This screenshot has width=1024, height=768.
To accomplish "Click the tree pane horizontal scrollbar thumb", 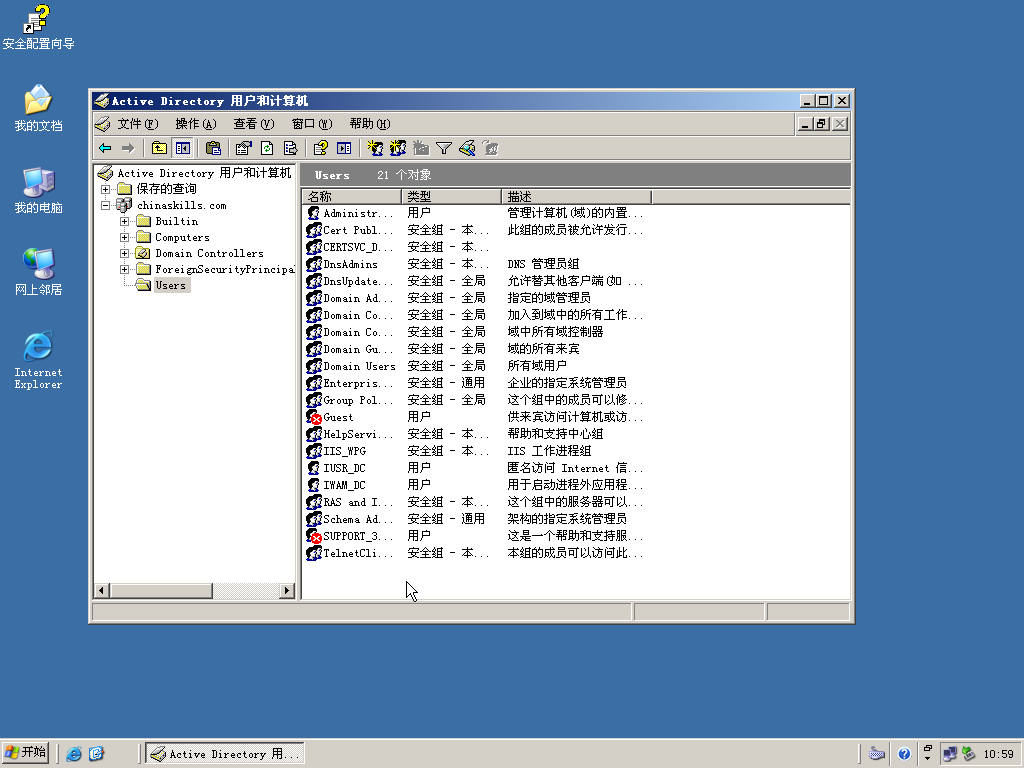I will pyautogui.click(x=161, y=590).
